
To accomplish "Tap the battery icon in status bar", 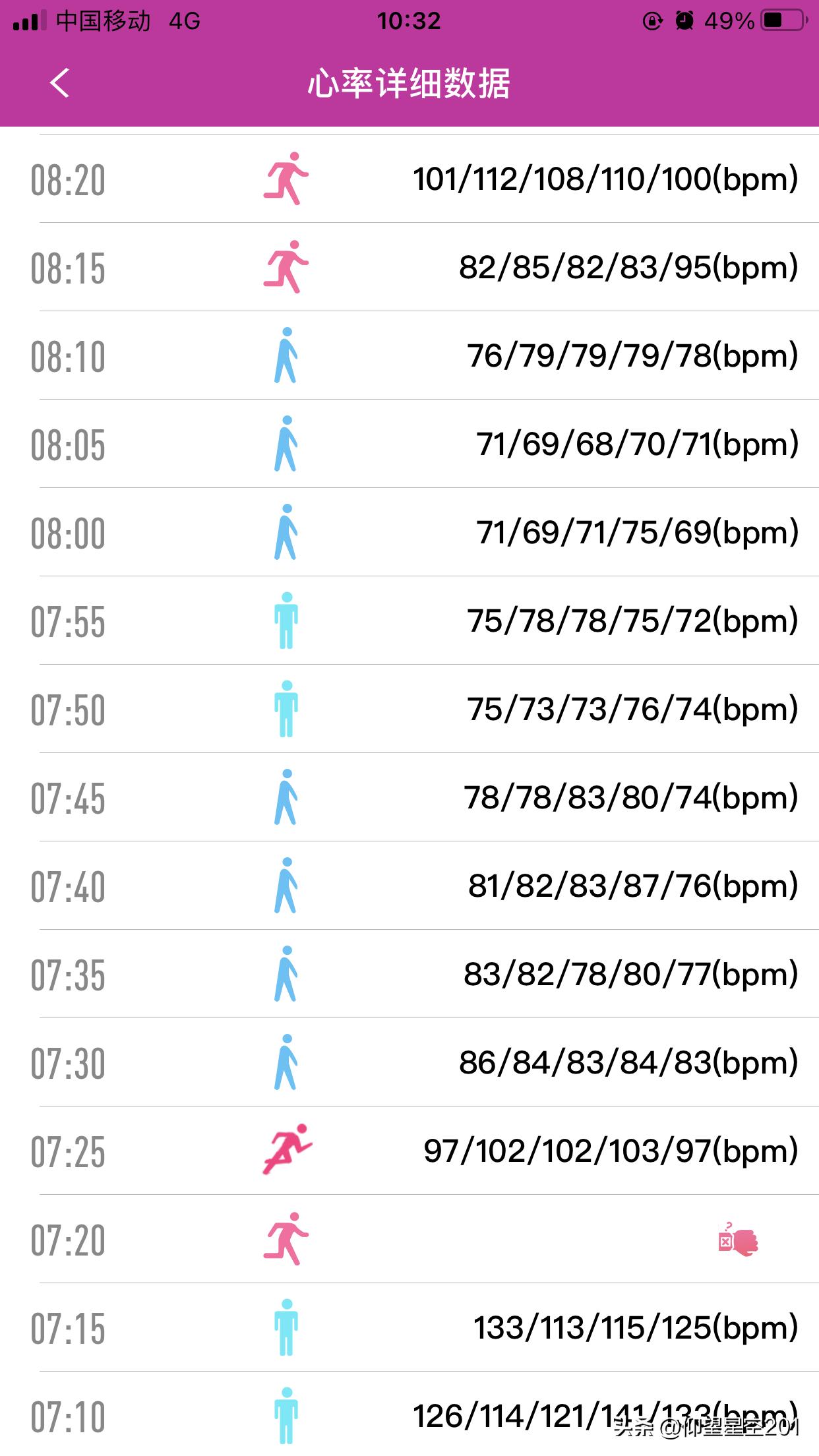I will point(783,20).
